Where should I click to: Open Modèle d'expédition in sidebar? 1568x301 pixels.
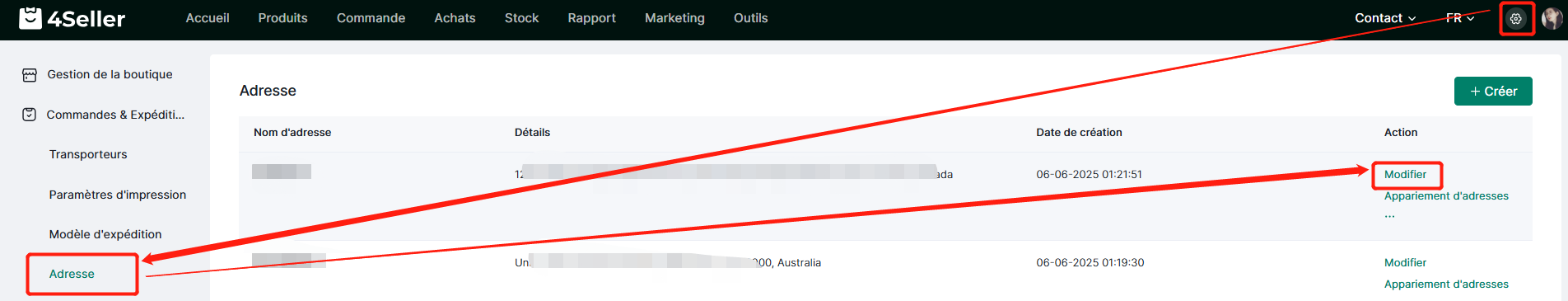105,235
